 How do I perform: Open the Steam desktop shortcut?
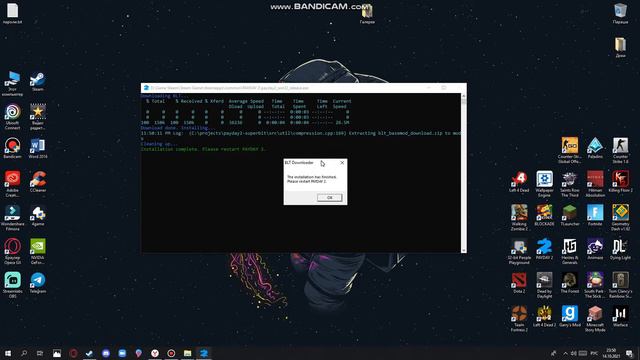pyautogui.click(x=38, y=81)
